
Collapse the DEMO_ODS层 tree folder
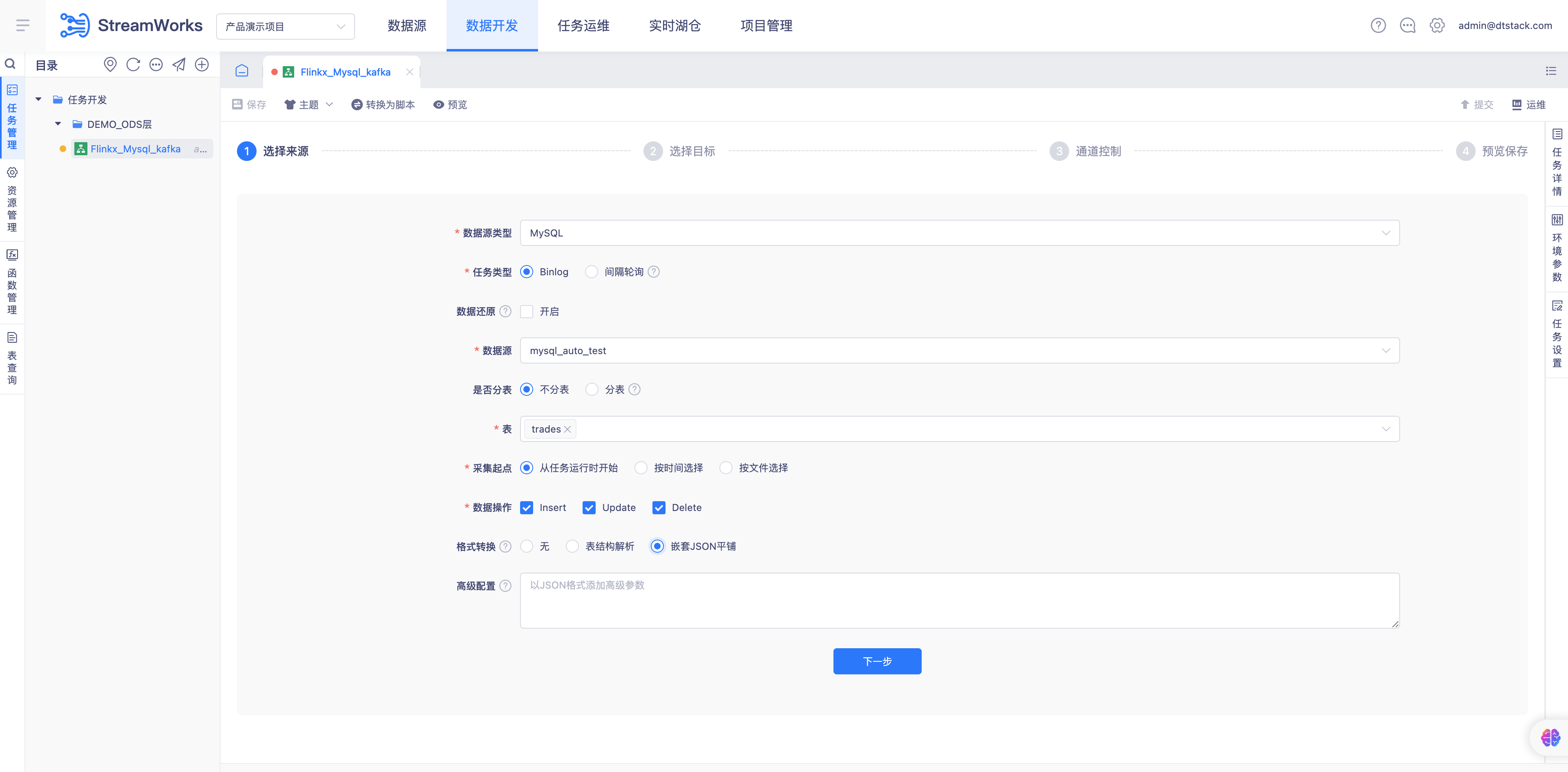coord(58,124)
